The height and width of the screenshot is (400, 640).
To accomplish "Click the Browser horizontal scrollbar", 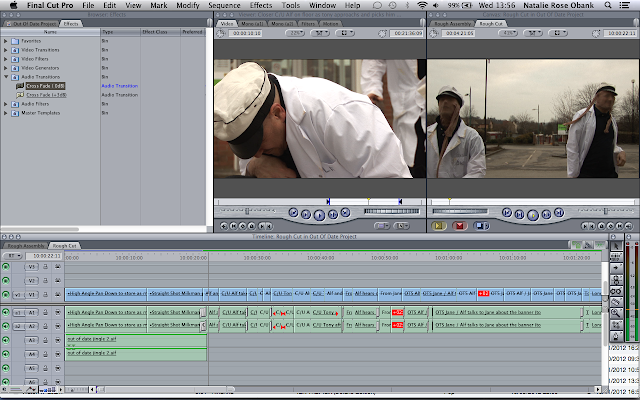I will (x=40, y=229).
